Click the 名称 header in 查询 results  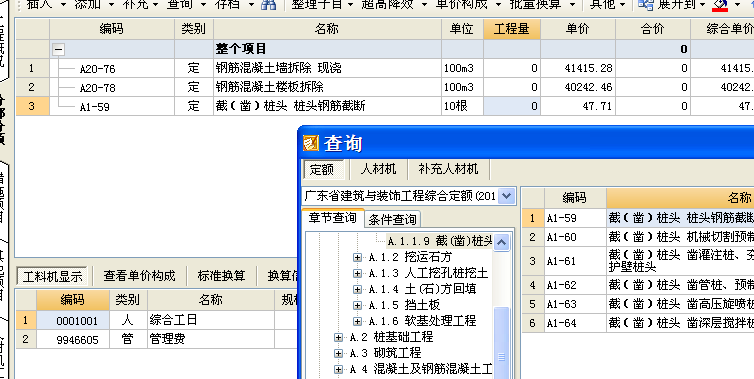click(680, 197)
